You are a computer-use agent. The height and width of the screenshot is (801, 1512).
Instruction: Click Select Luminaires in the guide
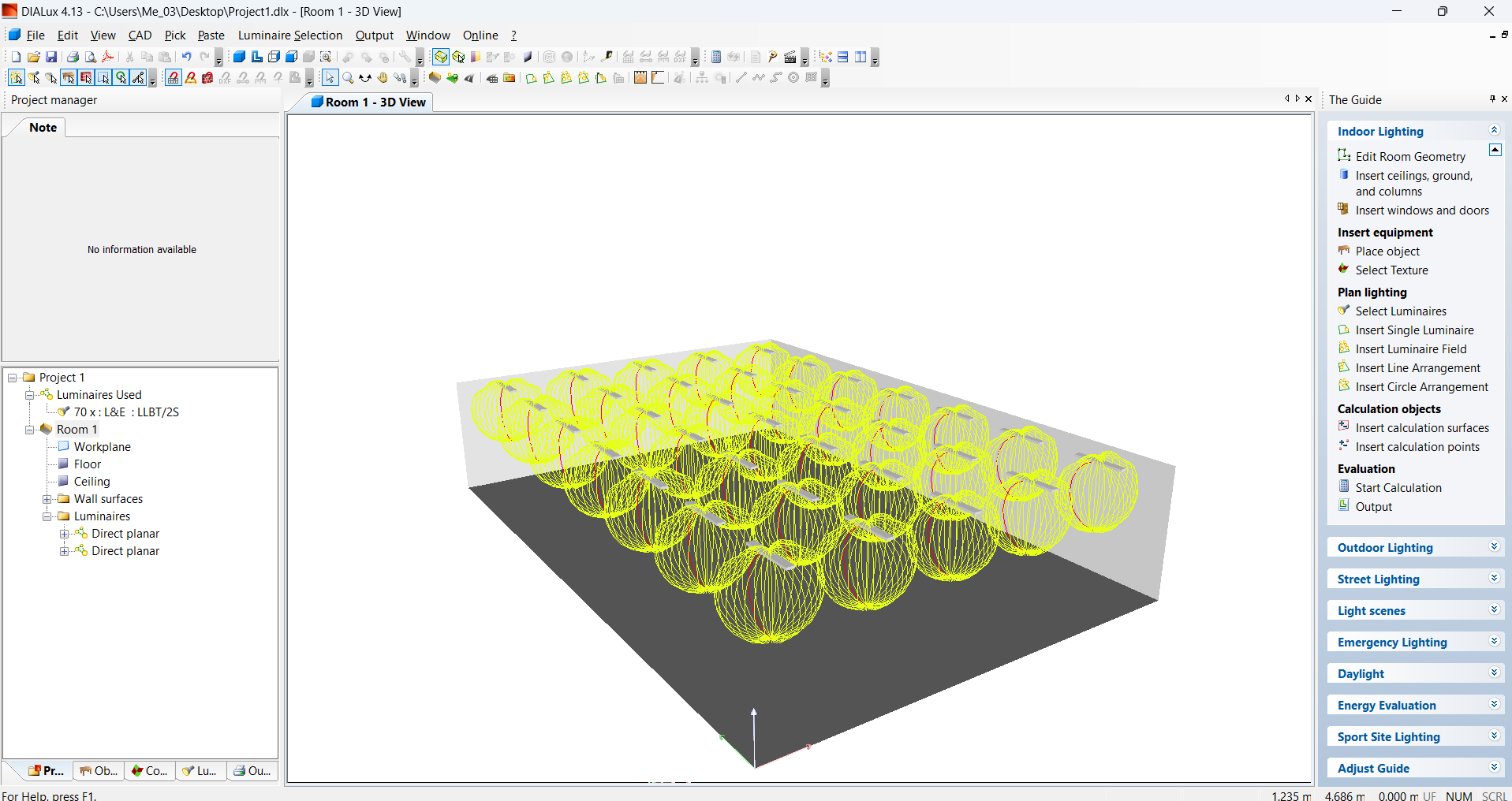pos(1401,311)
